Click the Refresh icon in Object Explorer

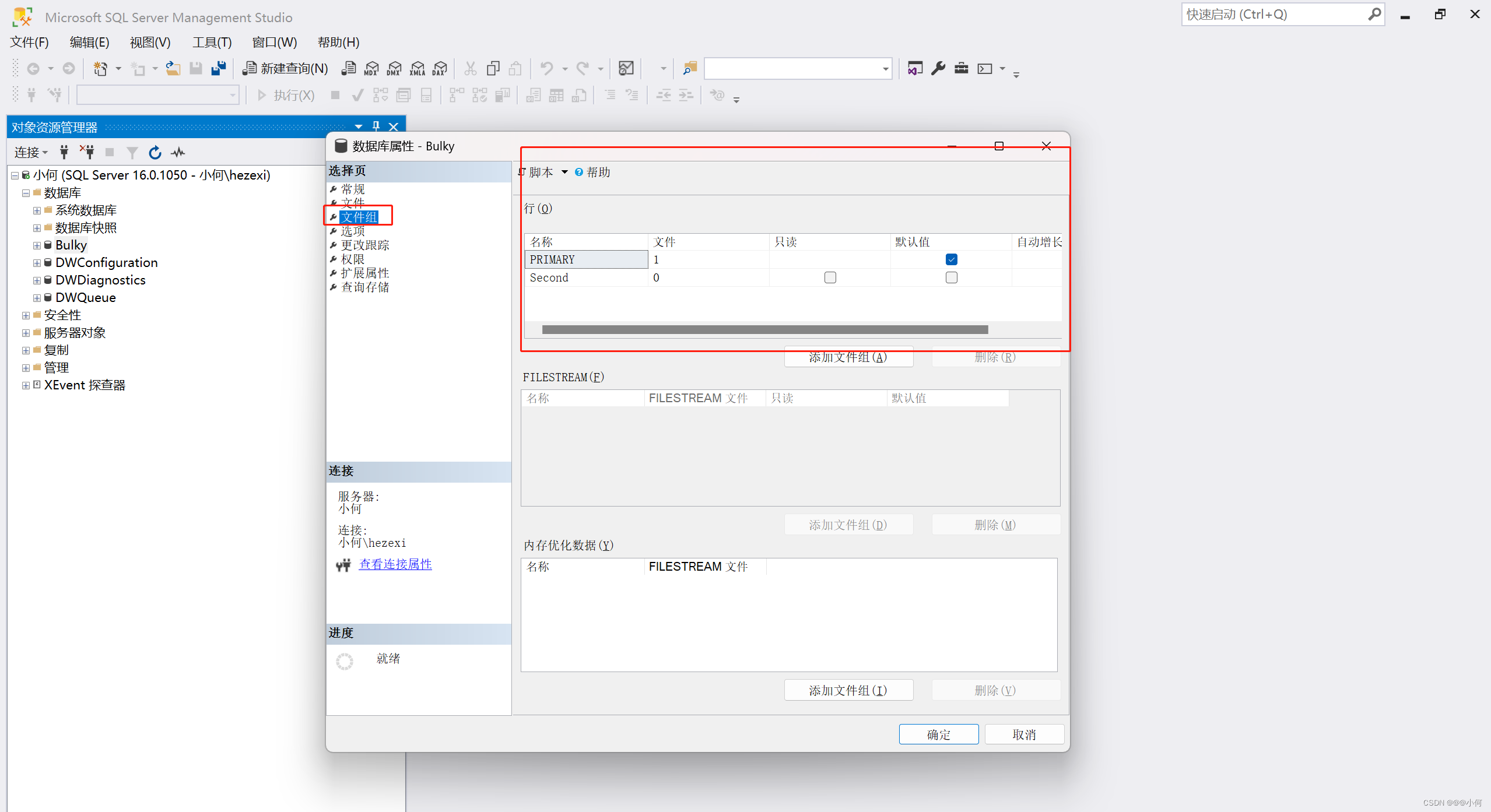coord(155,152)
